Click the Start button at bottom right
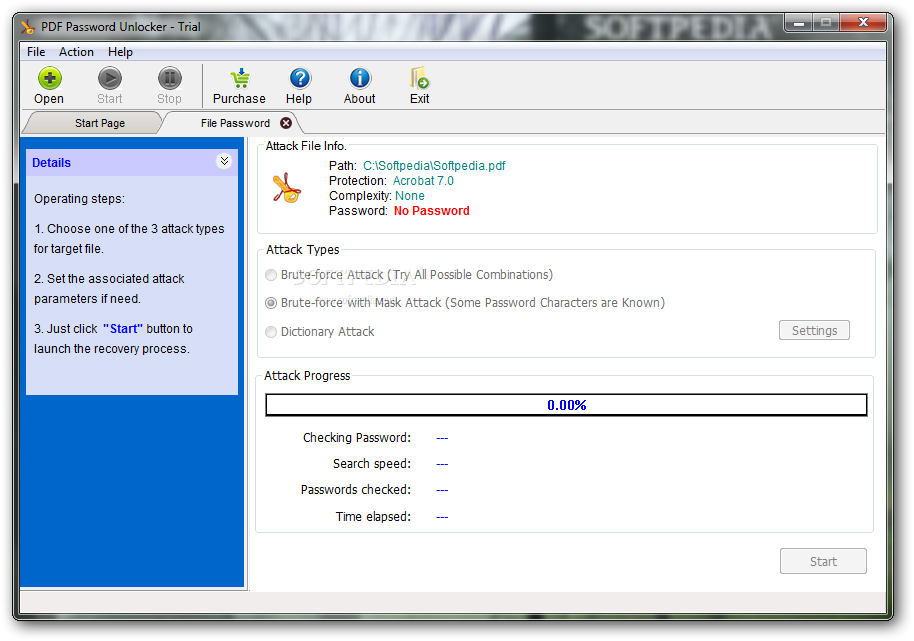The image size is (914, 641). click(x=823, y=561)
